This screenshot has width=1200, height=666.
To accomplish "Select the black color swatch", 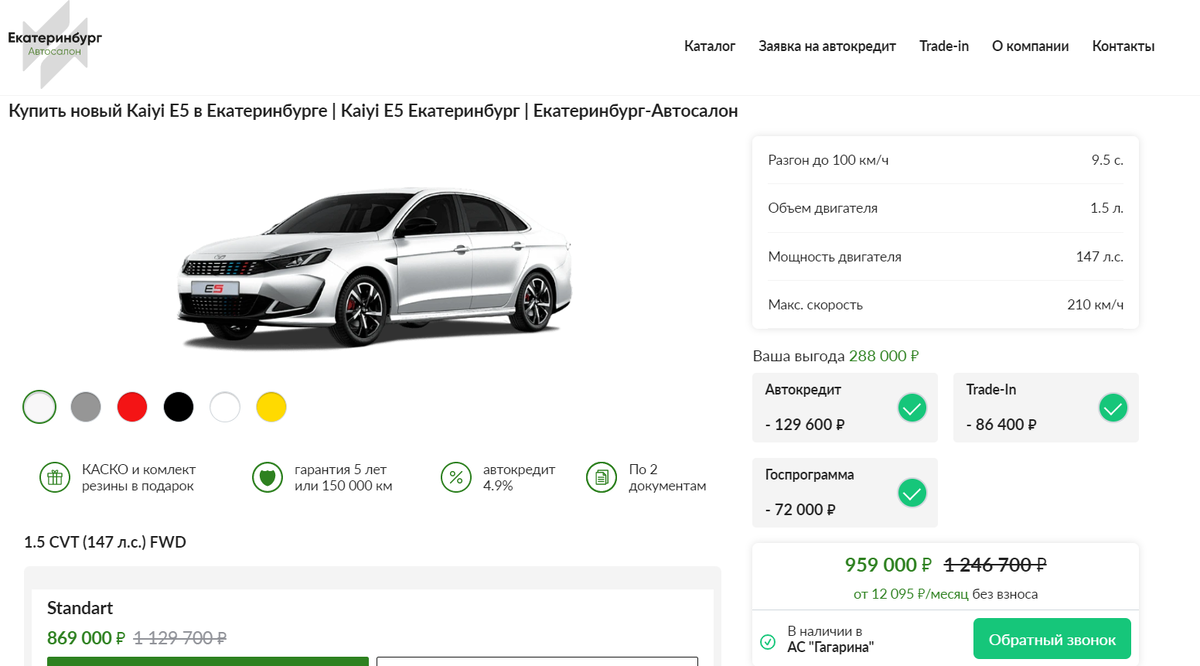I will coord(178,407).
